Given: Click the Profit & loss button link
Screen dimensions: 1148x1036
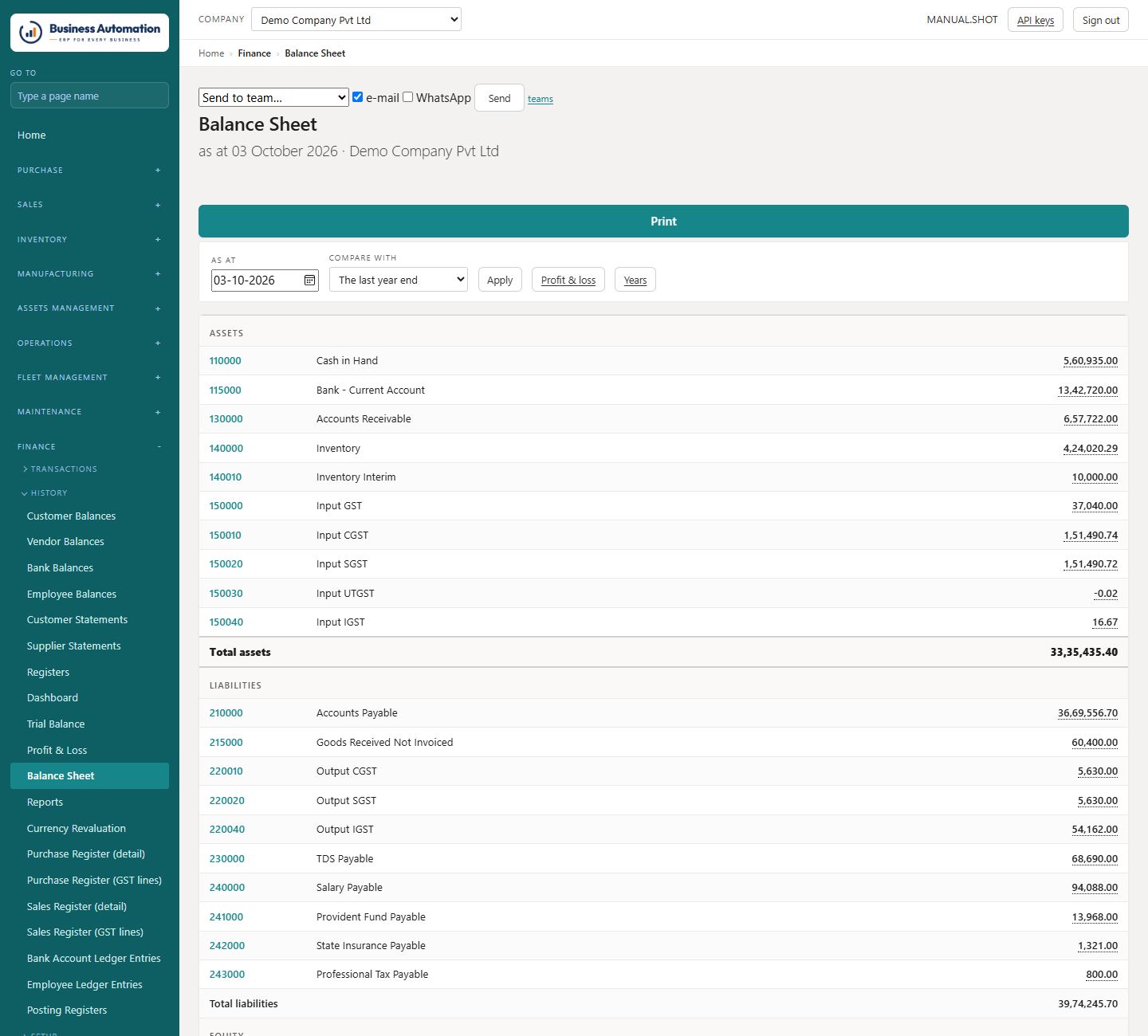Looking at the screenshot, I should pyautogui.click(x=568, y=280).
